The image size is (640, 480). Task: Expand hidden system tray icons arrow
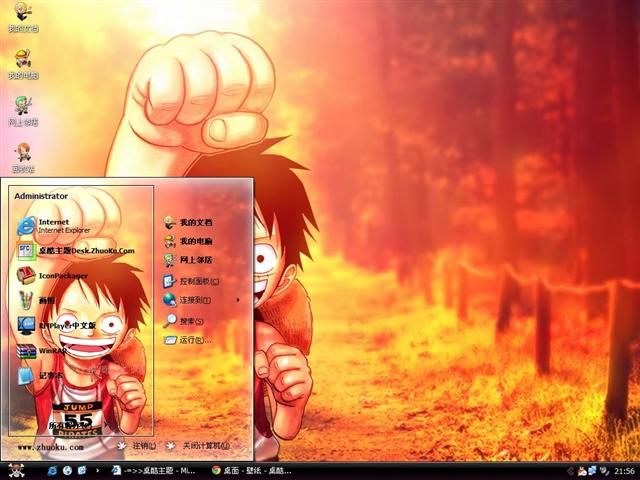coord(571,471)
